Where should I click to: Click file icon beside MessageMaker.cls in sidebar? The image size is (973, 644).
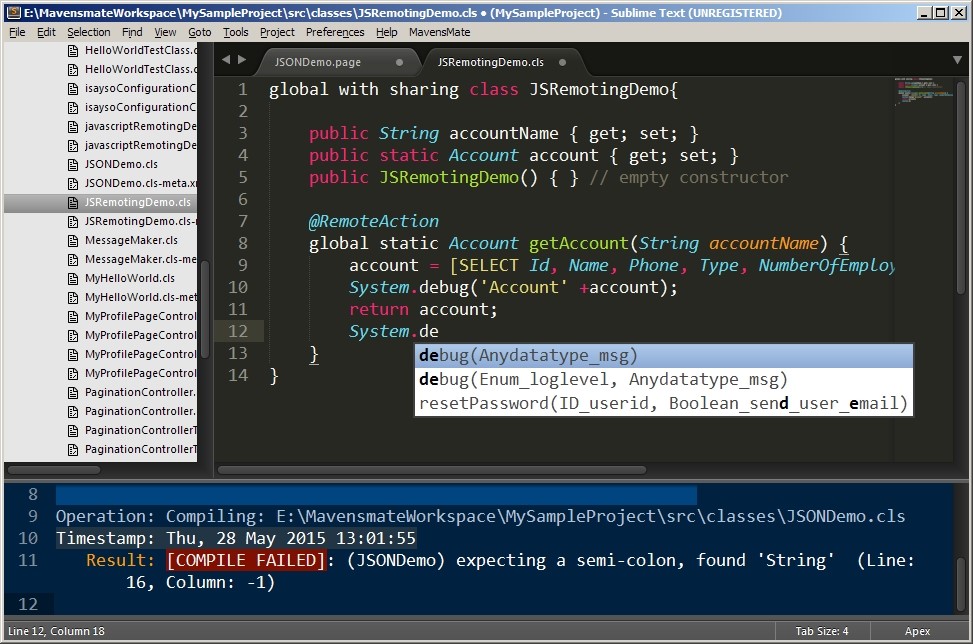coord(73,240)
